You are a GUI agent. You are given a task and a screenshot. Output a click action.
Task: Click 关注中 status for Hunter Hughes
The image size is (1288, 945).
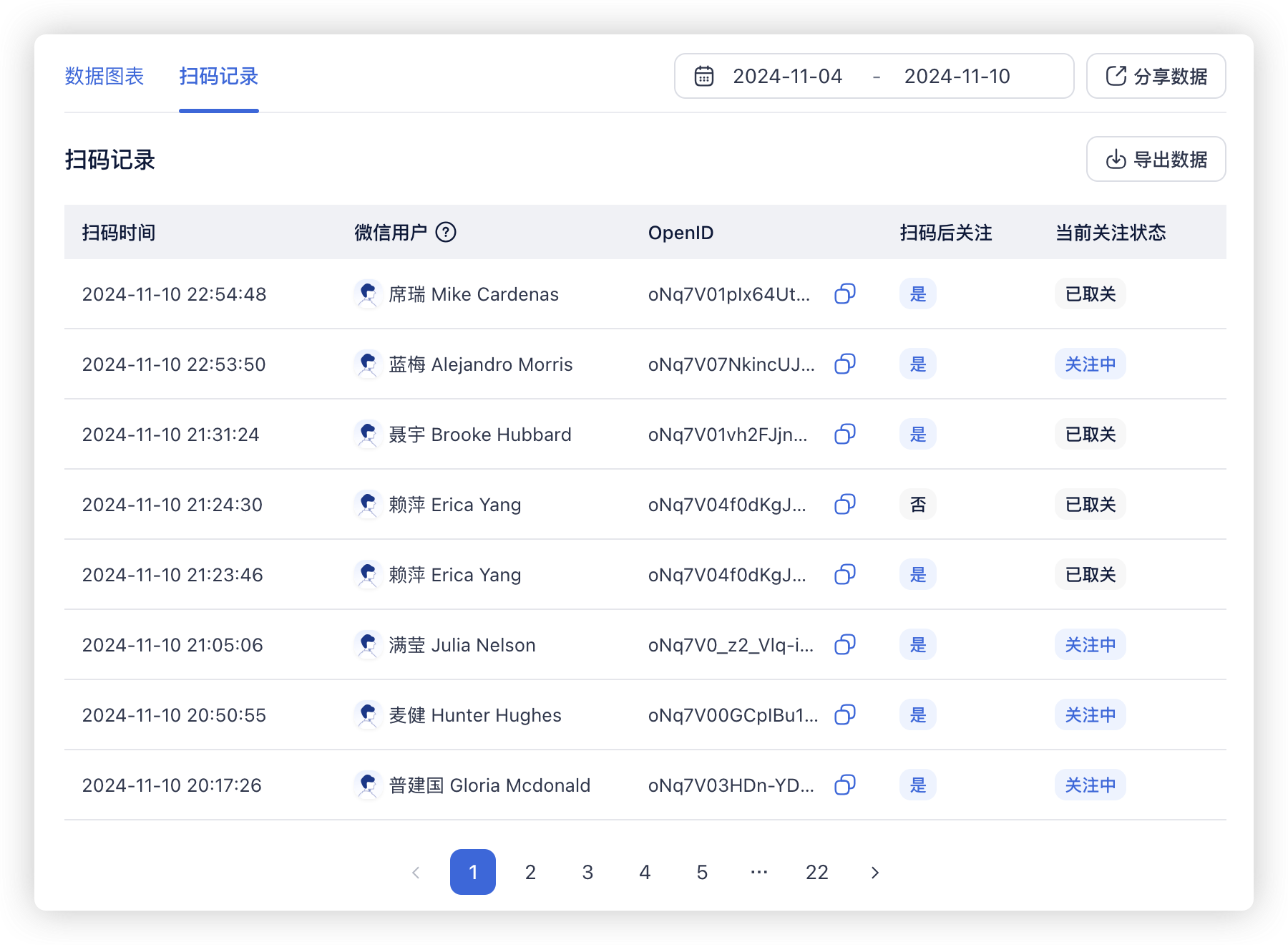[x=1091, y=714]
